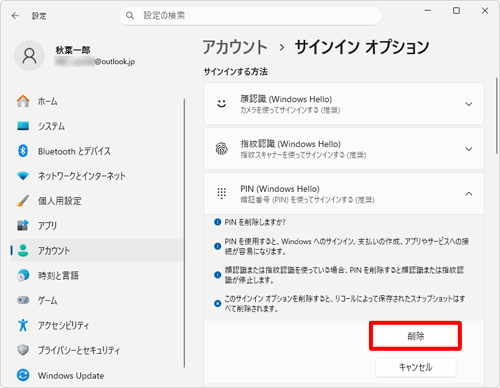Click the network Wi-Fi icon
The height and width of the screenshot is (388, 500).
pyautogui.click(x=23, y=176)
